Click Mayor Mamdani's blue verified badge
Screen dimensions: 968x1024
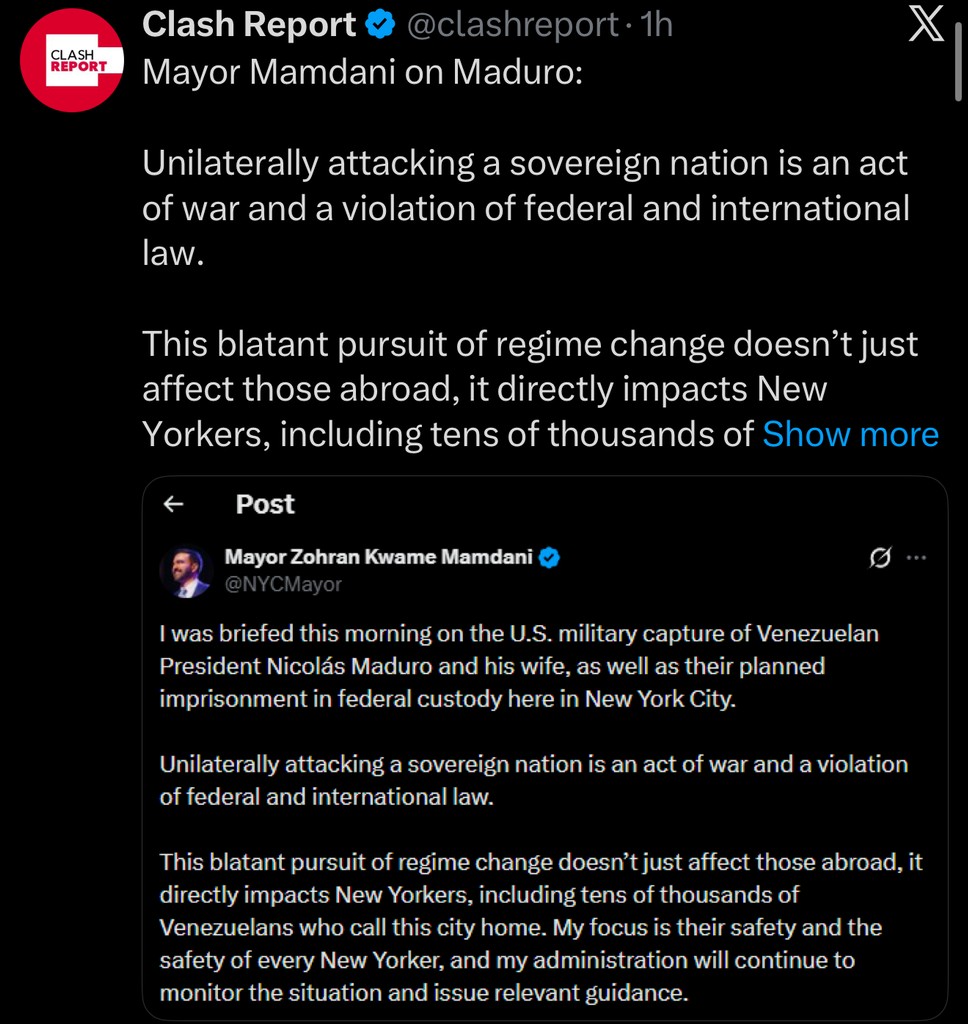click(x=550, y=558)
